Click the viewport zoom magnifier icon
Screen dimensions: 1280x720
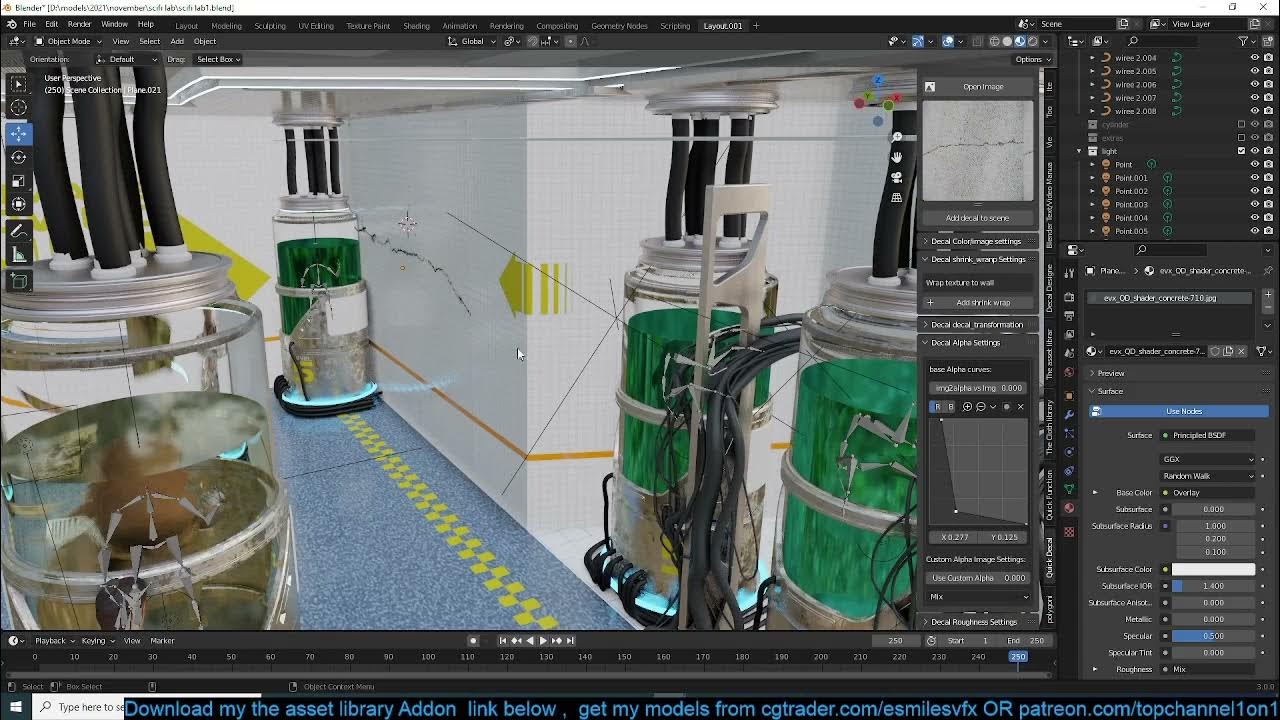(x=897, y=137)
